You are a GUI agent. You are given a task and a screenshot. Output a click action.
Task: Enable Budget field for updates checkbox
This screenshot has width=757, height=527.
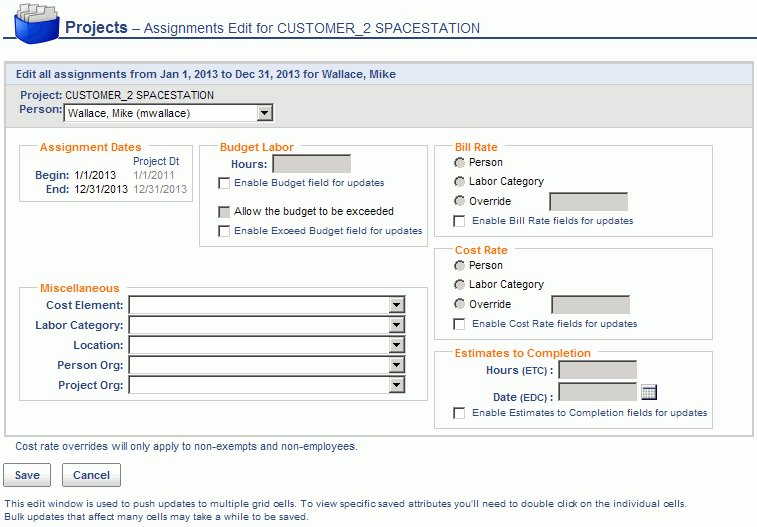pyautogui.click(x=224, y=183)
